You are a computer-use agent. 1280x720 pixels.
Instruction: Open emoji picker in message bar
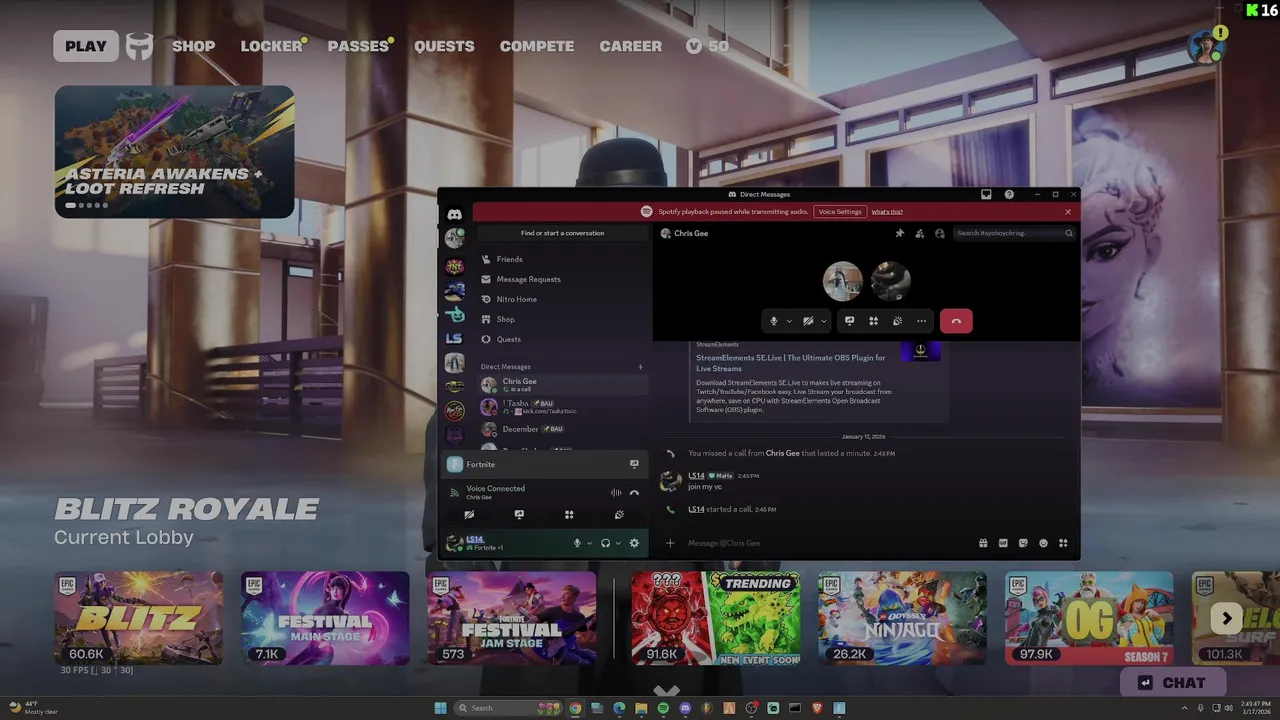pos(1043,543)
